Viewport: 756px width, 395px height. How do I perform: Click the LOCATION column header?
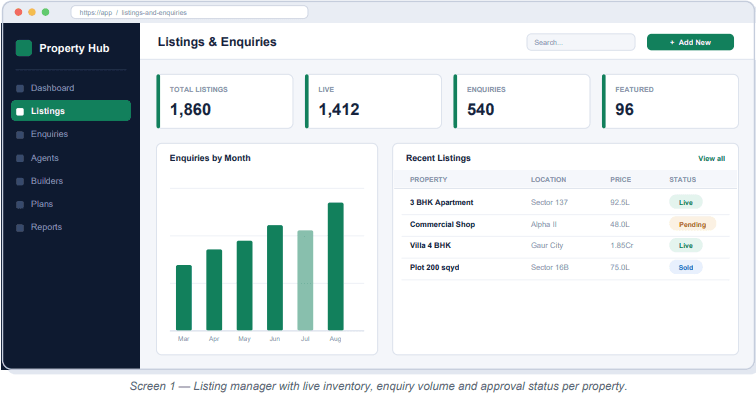(549, 180)
